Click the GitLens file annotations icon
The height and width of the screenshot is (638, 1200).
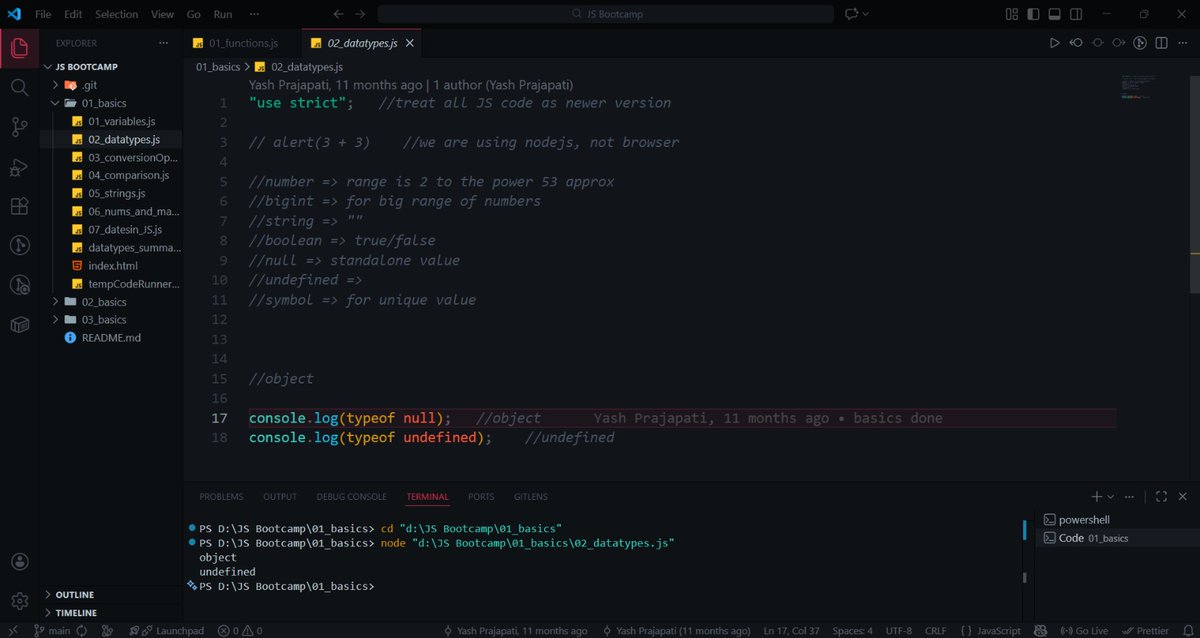click(1139, 43)
